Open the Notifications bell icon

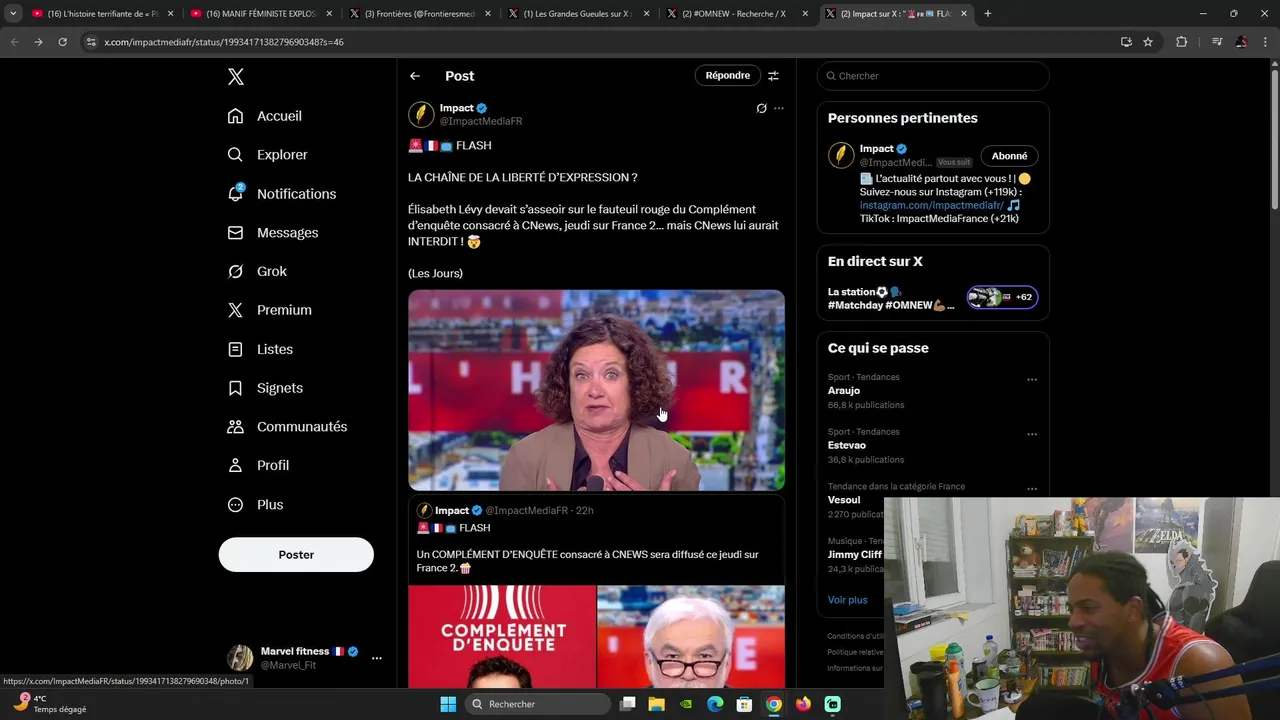tap(235, 193)
